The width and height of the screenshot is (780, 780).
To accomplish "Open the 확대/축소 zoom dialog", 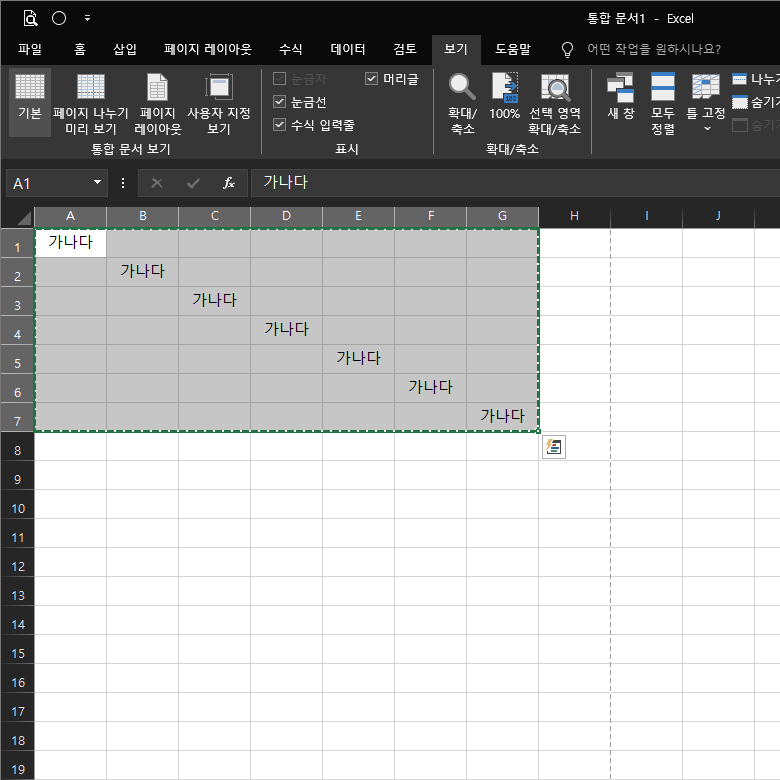I will (x=463, y=103).
